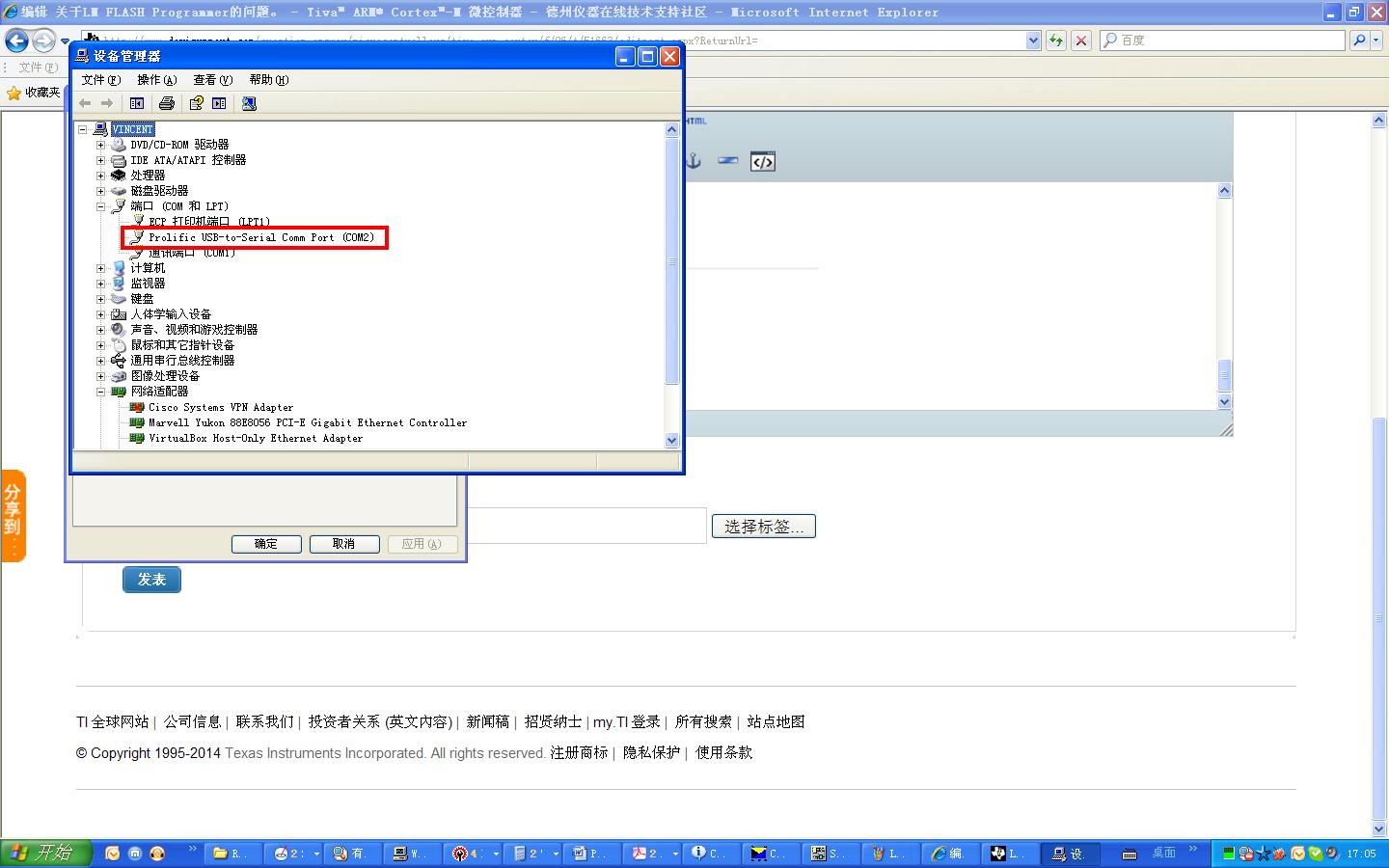
Task: Collapse 网络适配器 node
Action: click(100, 392)
